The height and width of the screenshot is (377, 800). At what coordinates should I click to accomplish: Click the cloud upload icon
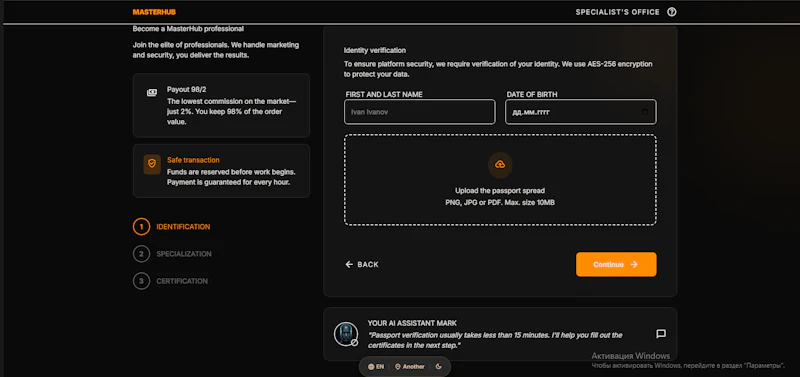click(x=500, y=164)
